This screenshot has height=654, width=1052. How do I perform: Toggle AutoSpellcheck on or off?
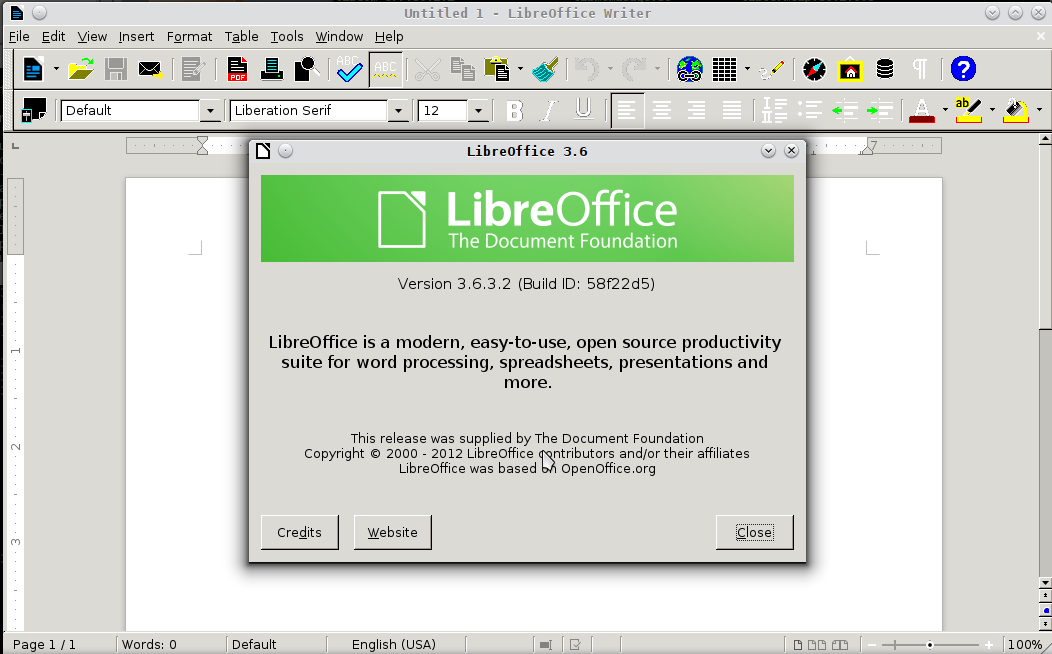pos(385,69)
